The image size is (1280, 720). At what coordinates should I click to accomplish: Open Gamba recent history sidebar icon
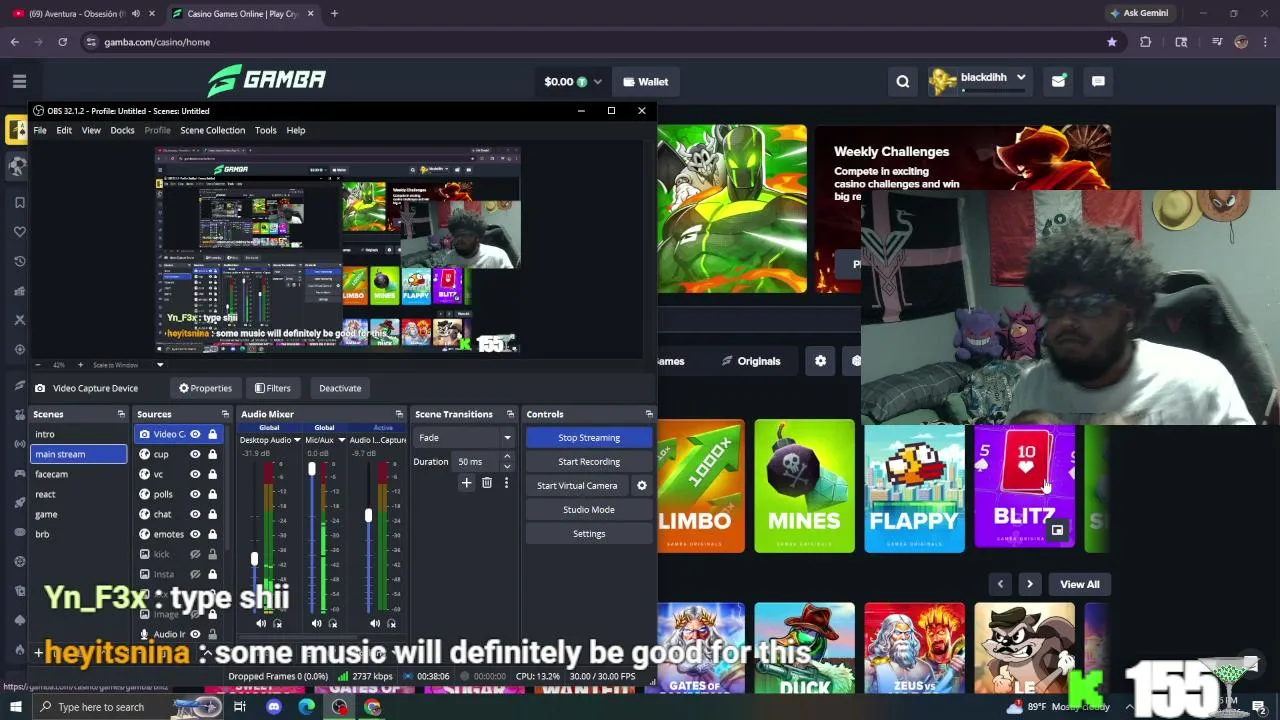(x=19, y=262)
